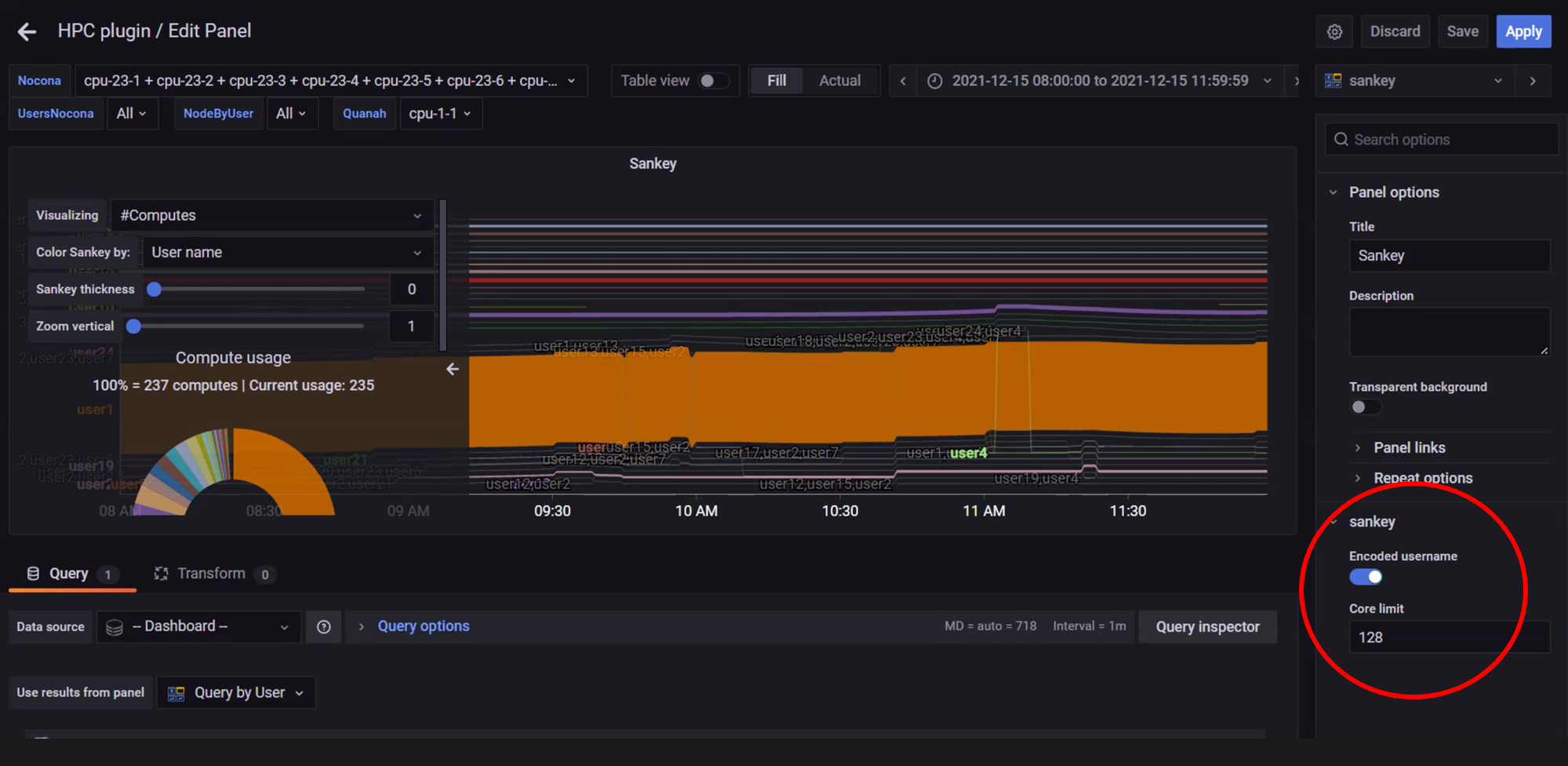This screenshot has width=1568, height=766.
Task: Click the data source database icon
Action: click(x=115, y=627)
